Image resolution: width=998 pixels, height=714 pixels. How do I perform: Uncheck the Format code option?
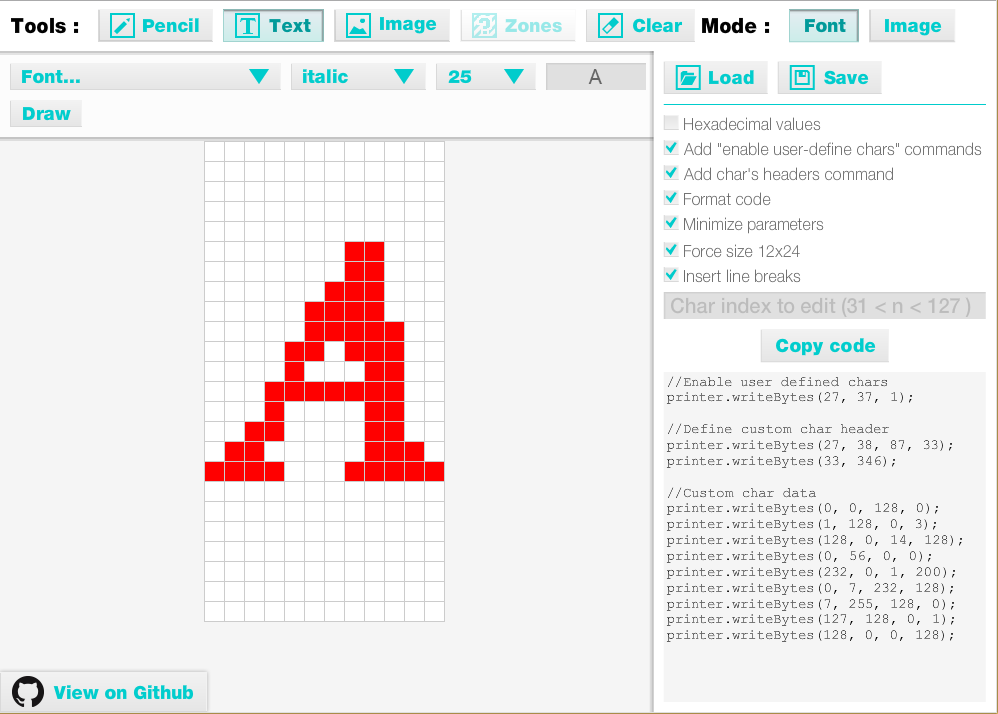(671, 199)
